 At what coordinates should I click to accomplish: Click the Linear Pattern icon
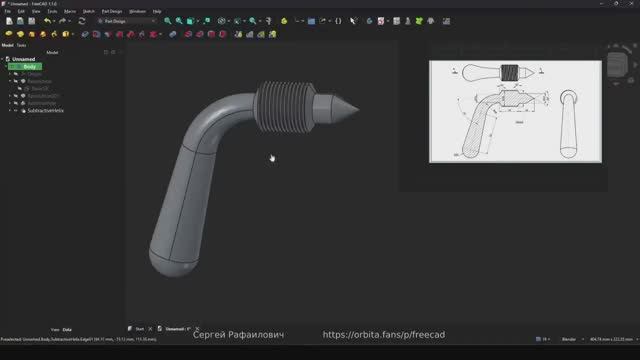point(249,34)
